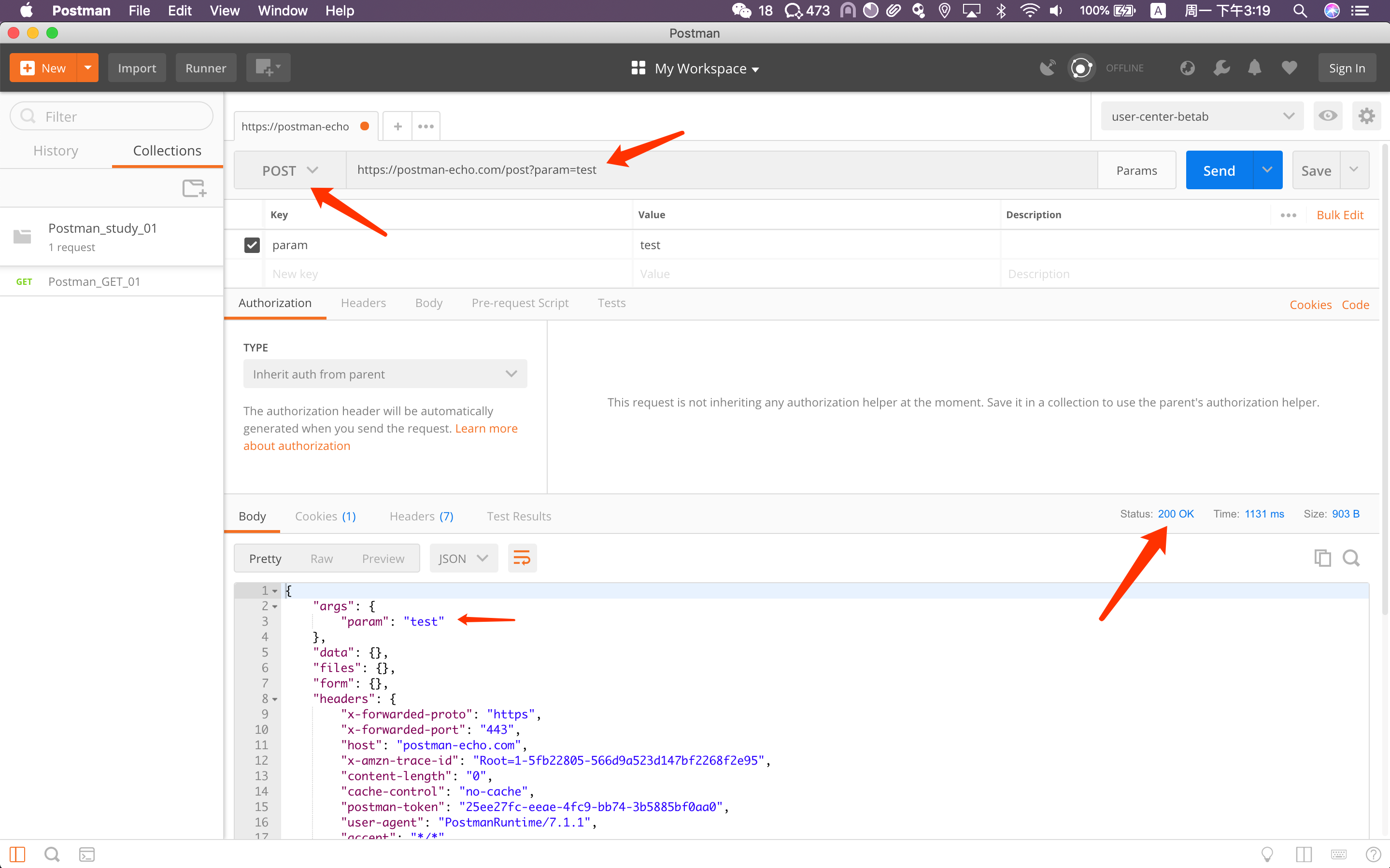Open Postman console icon
The height and width of the screenshot is (868, 1390).
tap(87, 854)
